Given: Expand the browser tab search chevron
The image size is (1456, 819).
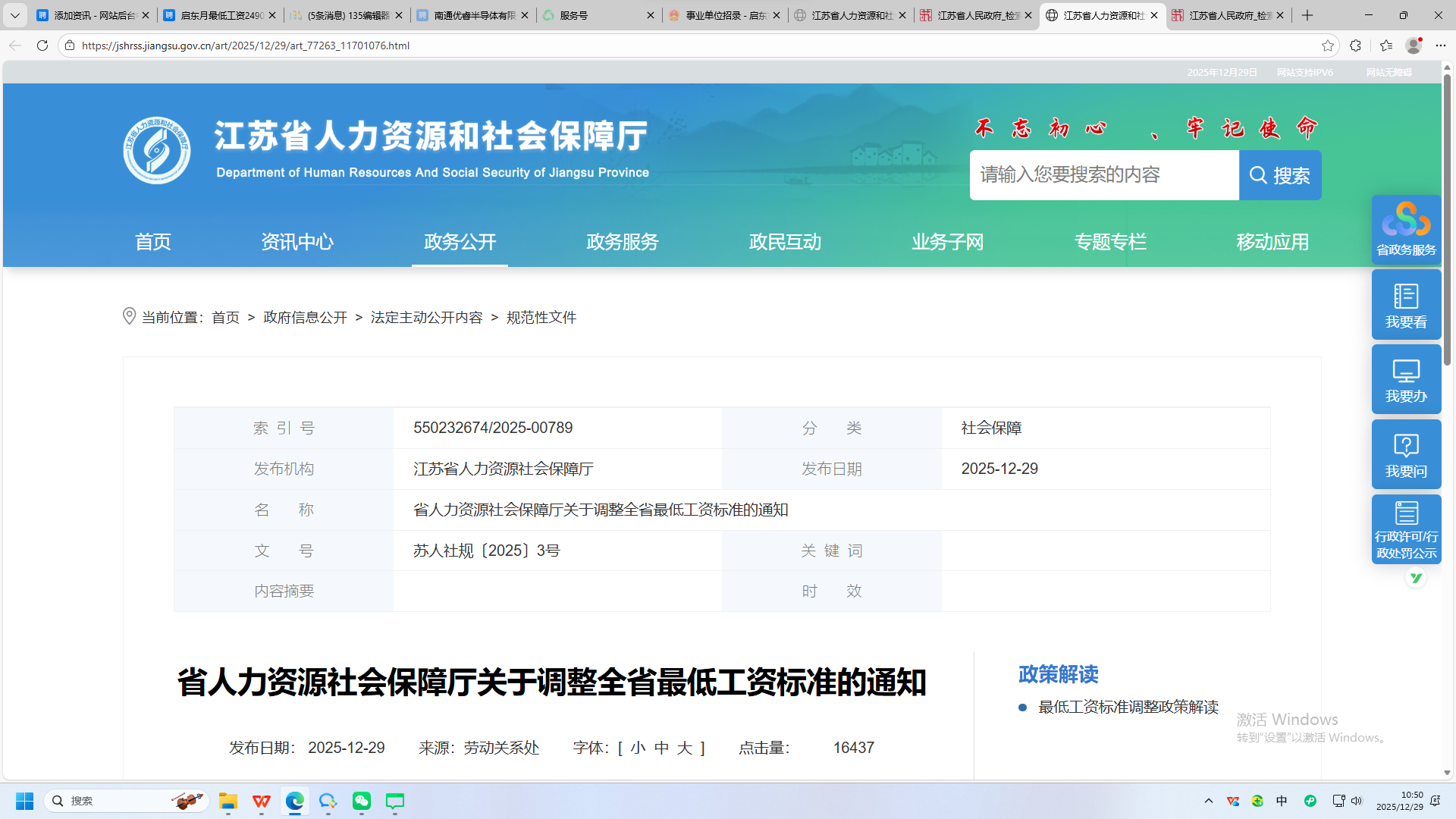Looking at the screenshot, I should tap(15, 15).
